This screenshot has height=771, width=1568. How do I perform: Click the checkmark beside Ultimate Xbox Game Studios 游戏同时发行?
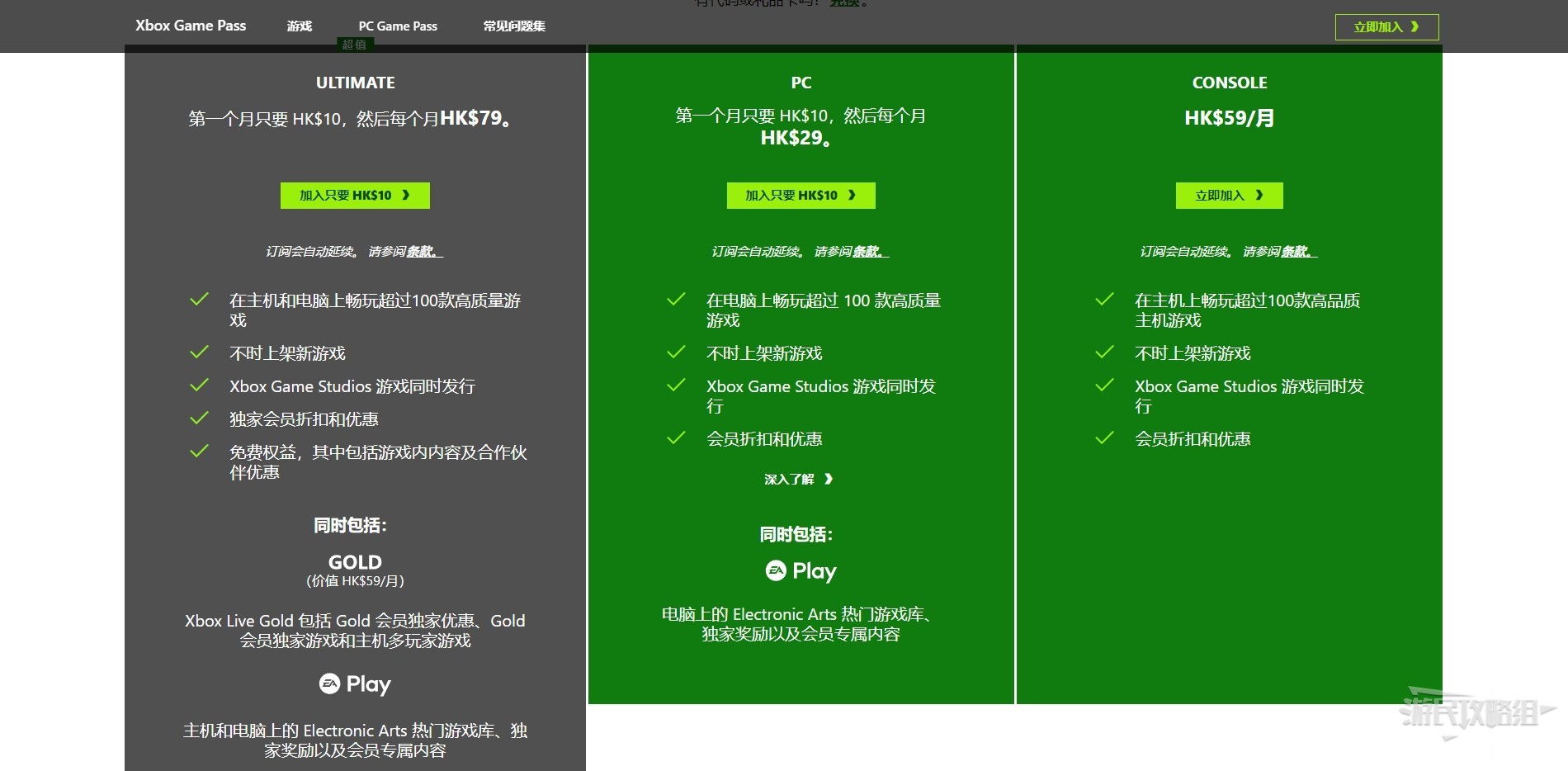[x=199, y=385]
